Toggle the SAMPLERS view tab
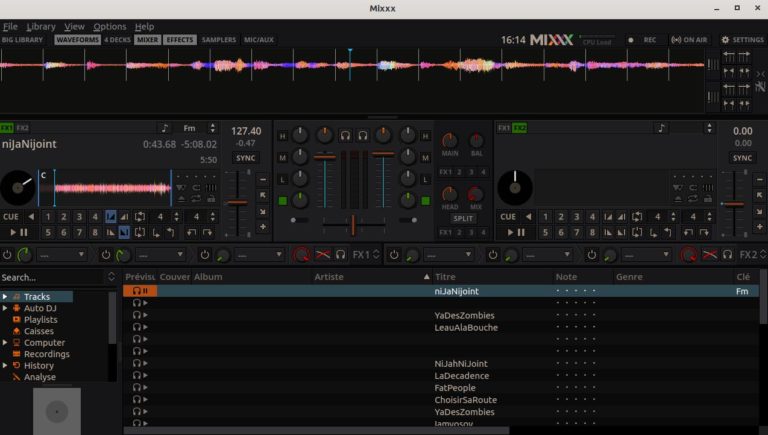This screenshot has width=768, height=435. coord(218,40)
